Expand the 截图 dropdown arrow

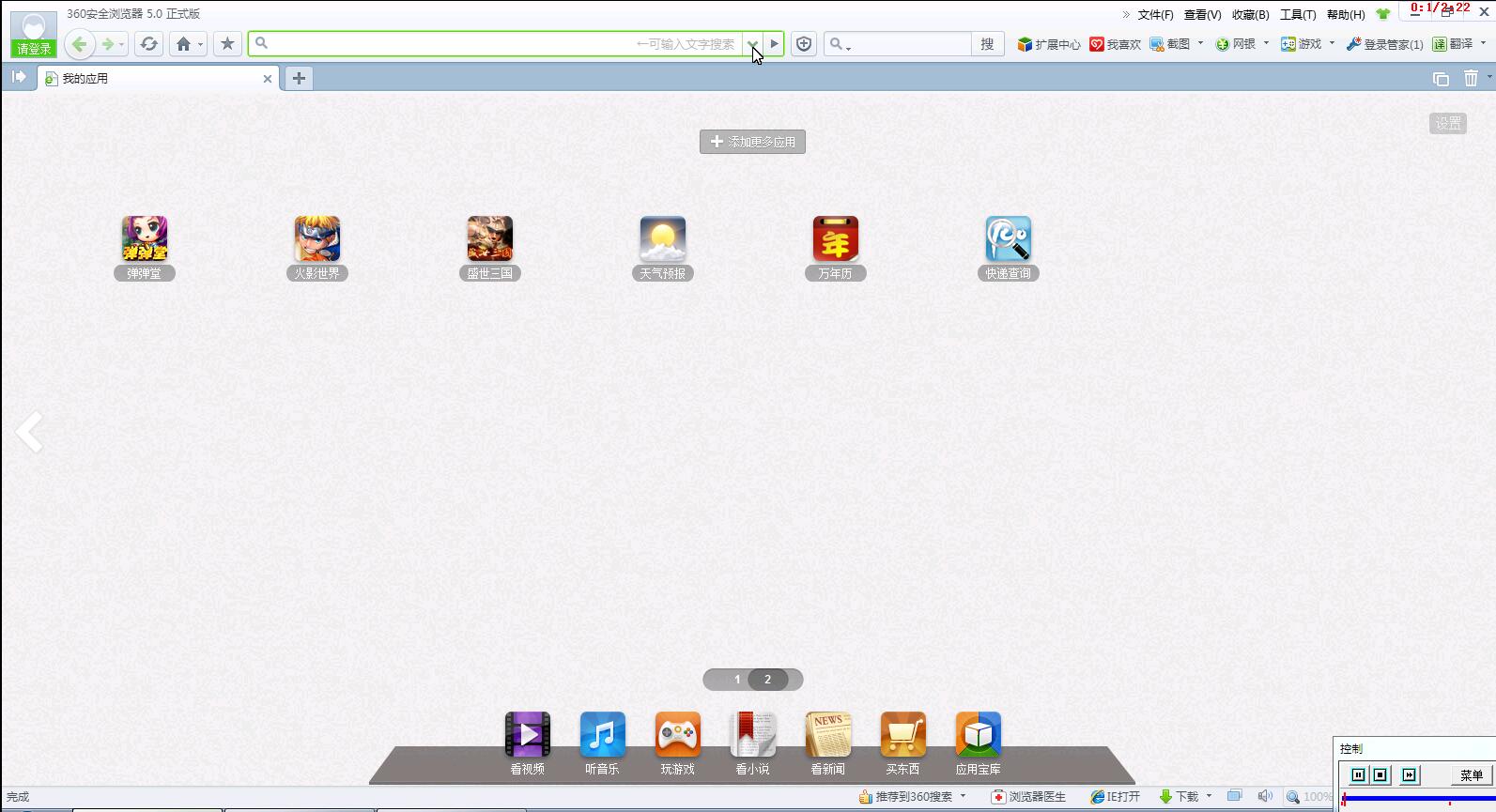(1200, 43)
